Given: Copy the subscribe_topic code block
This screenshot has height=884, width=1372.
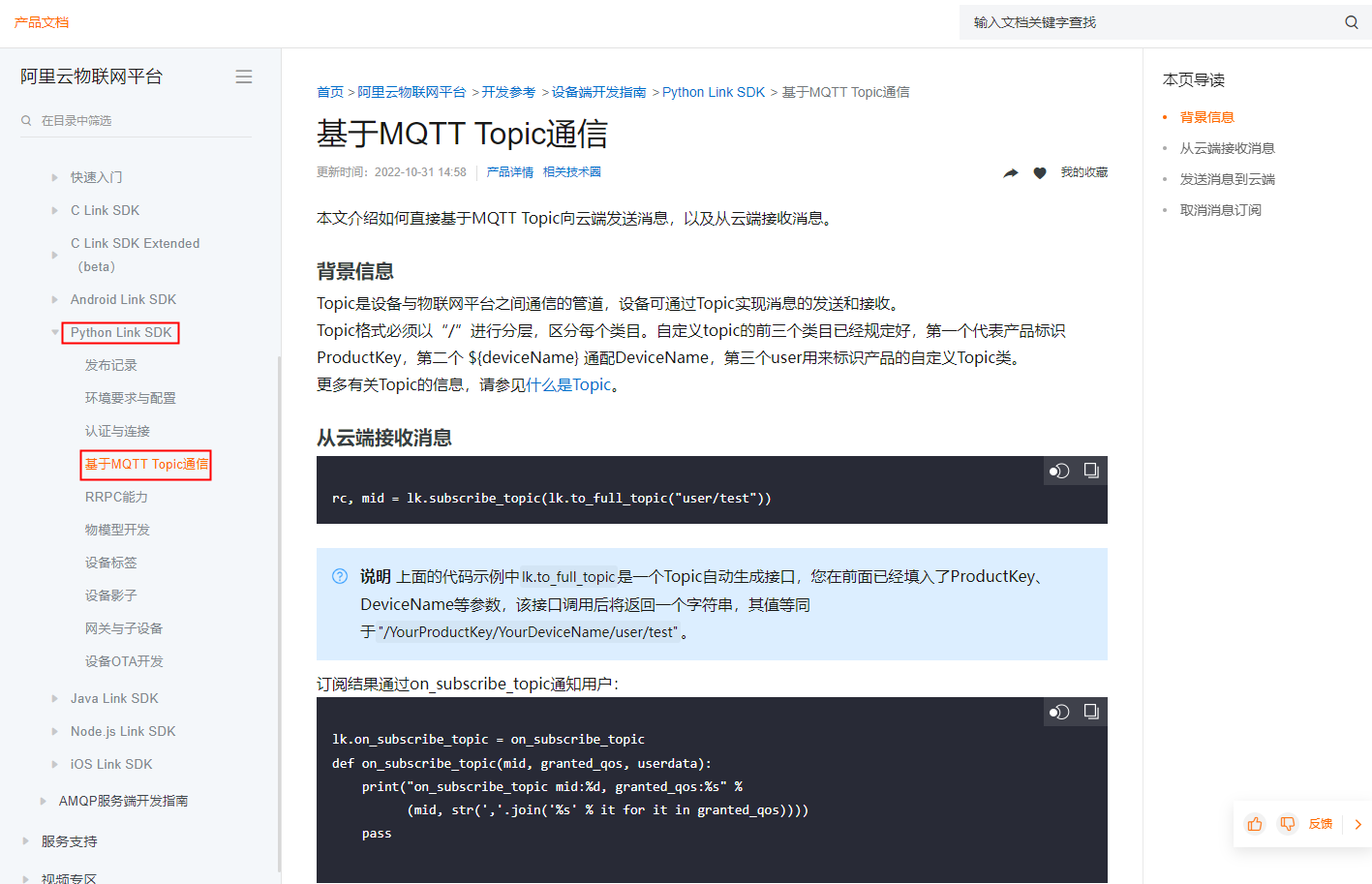Looking at the screenshot, I should click(x=1091, y=471).
